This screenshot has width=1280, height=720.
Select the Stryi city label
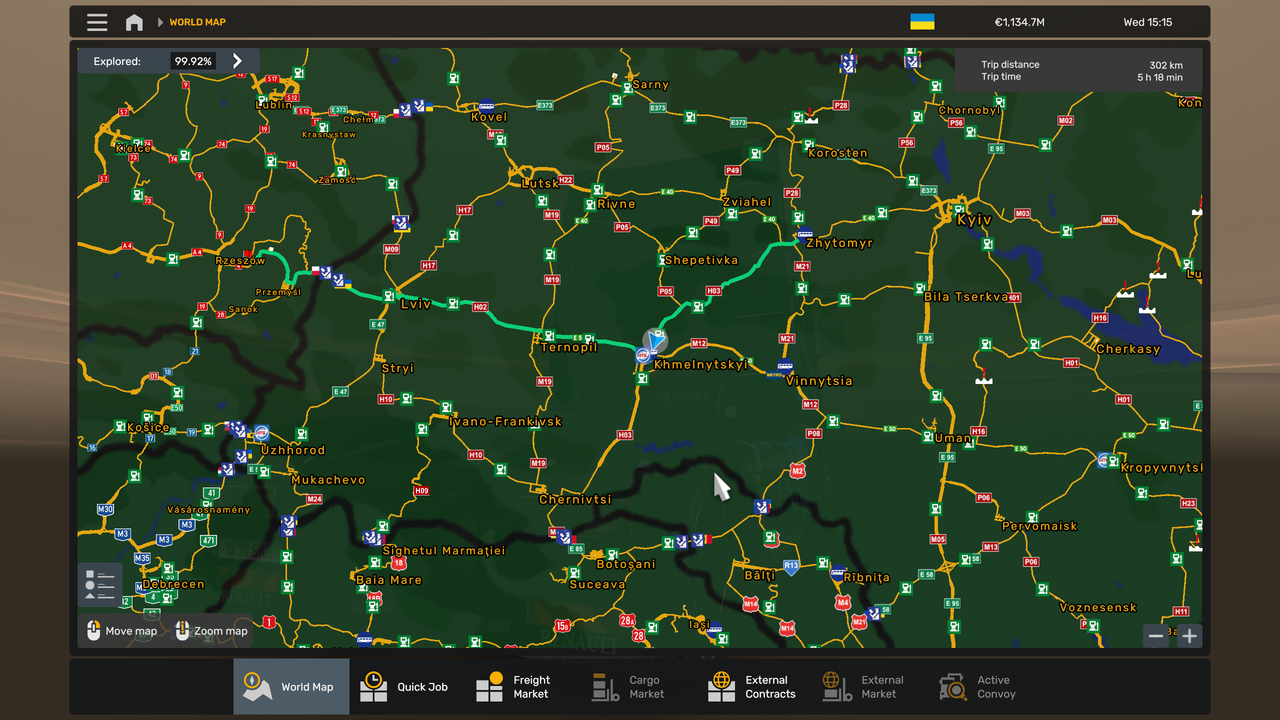pyautogui.click(x=397, y=368)
